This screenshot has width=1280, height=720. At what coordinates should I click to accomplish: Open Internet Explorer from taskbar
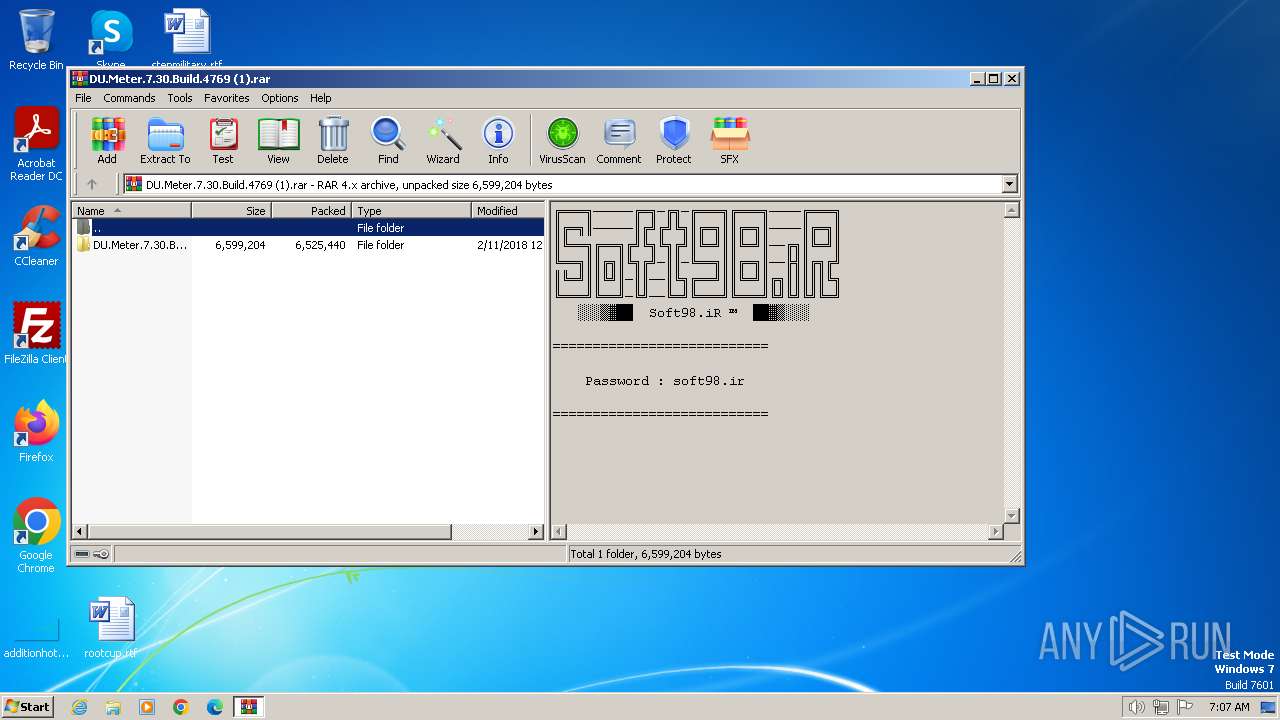point(79,707)
